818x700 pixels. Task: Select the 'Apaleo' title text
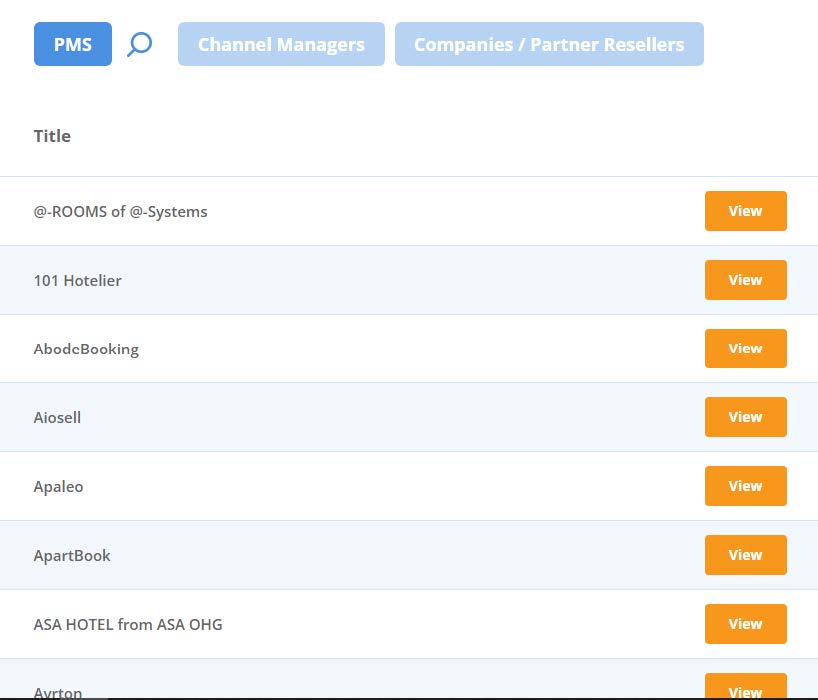(x=58, y=487)
